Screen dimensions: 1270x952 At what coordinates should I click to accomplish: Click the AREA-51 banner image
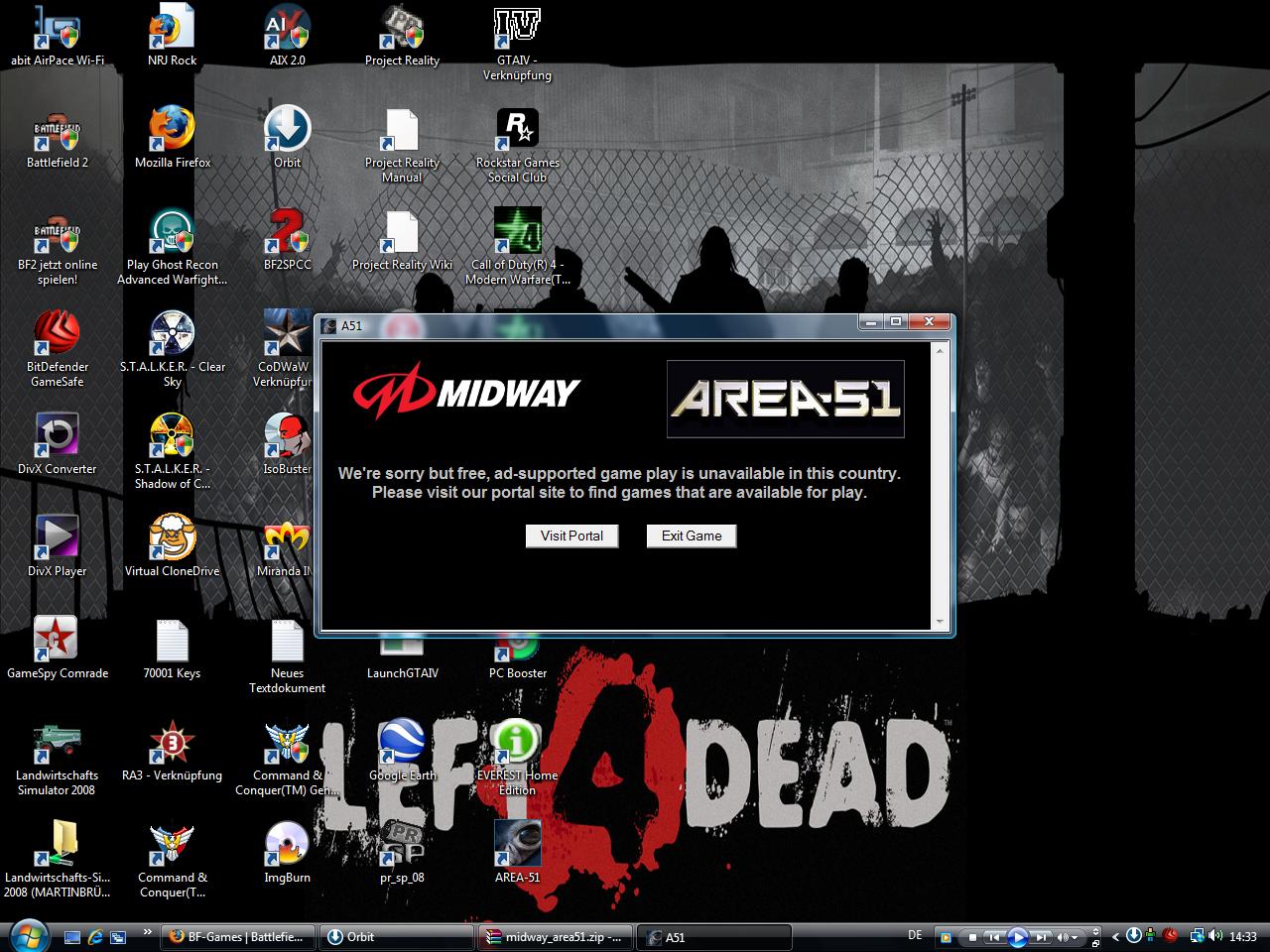786,399
